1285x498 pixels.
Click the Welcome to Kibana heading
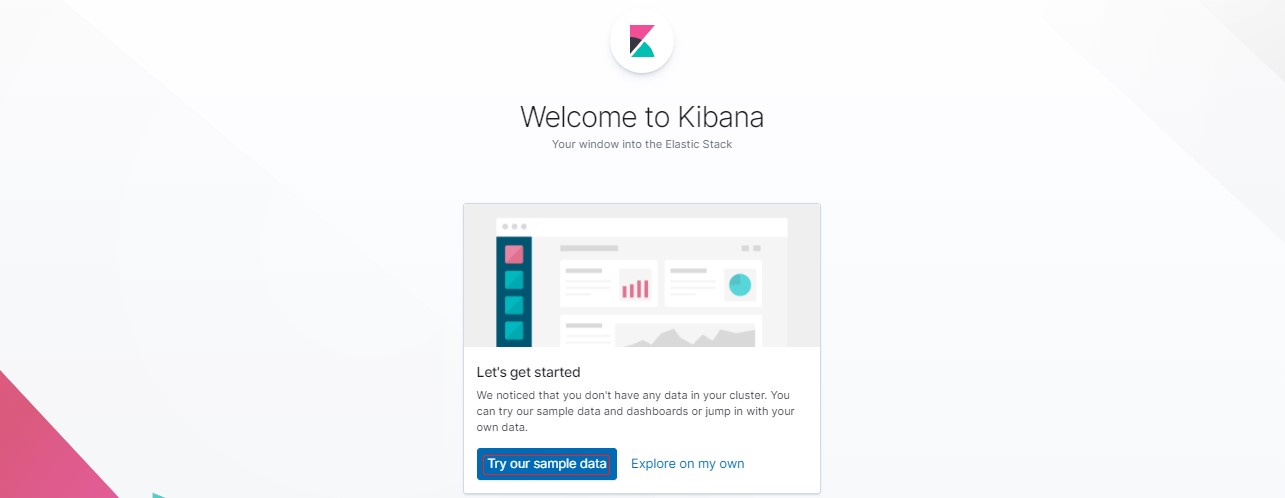(641, 117)
